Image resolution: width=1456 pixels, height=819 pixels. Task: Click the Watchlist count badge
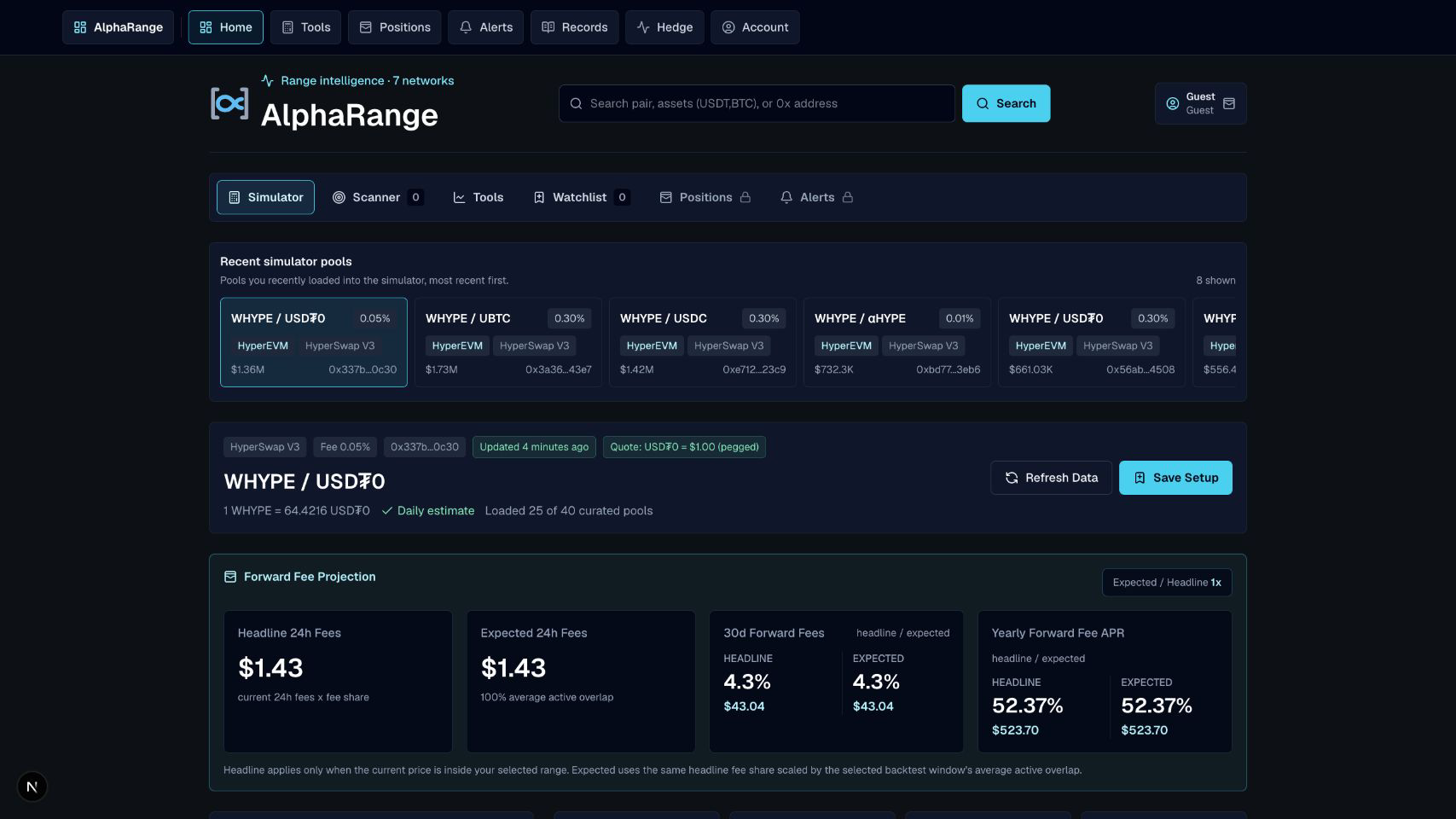[x=622, y=197]
